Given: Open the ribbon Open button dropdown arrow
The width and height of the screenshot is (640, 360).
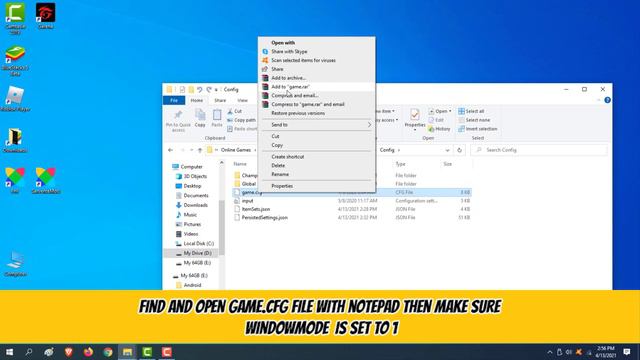Looking at the screenshot, I should coord(450,111).
